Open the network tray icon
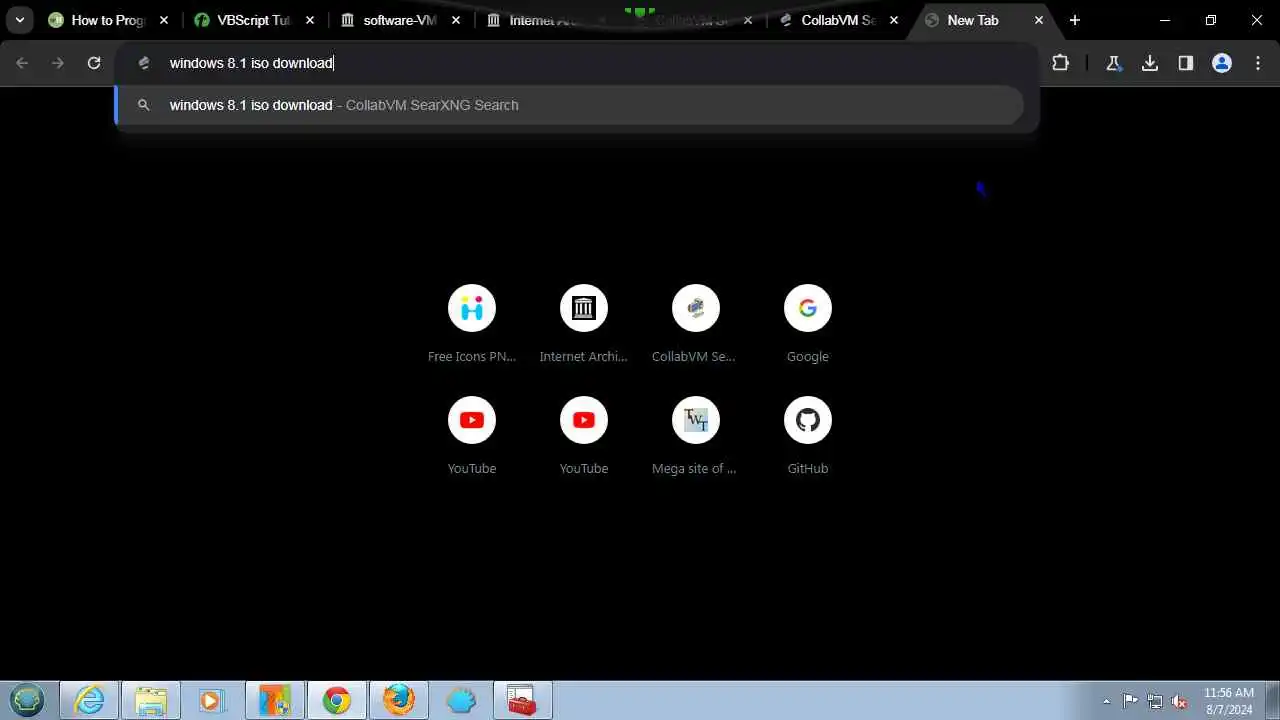Viewport: 1280px width, 720px height. pyautogui.click(x=1155, y=701)
